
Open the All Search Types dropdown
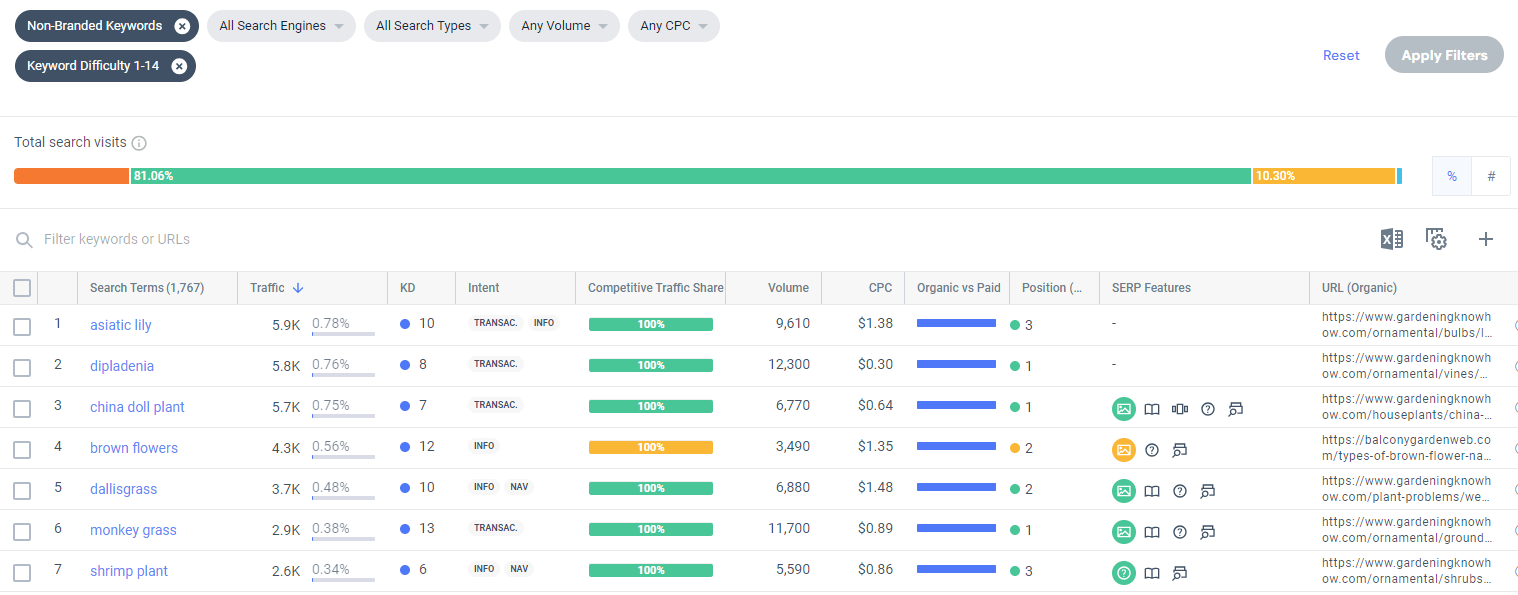point(432,26)
